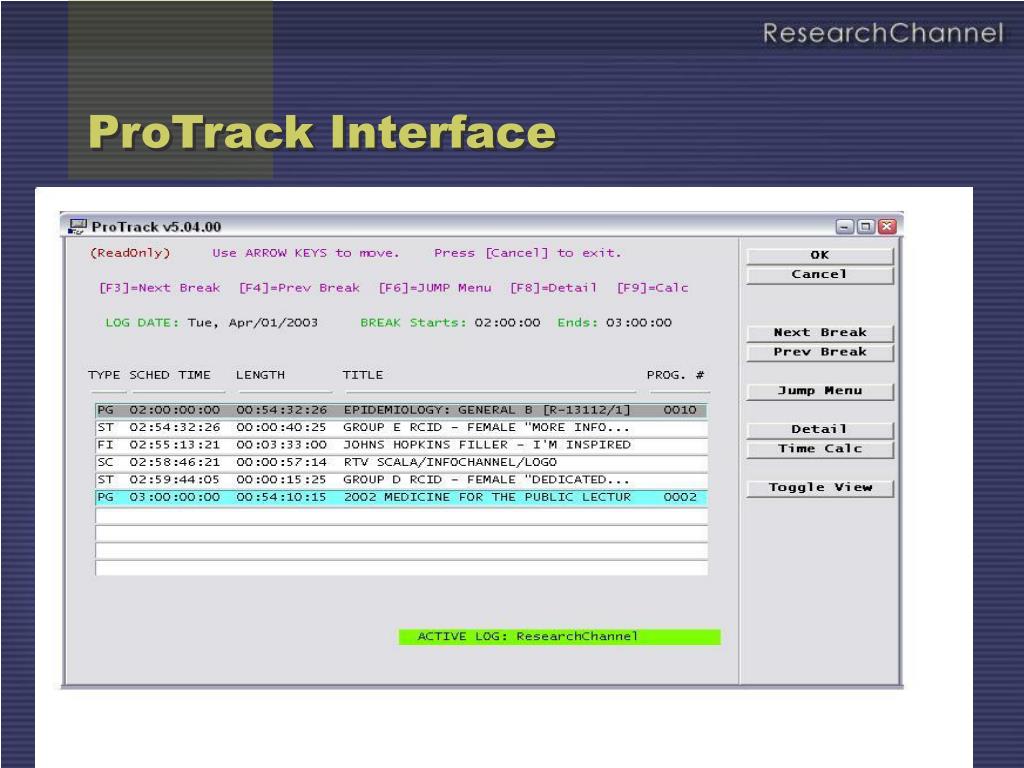Click the log date Tue, Apr/01/2003
The height and width of the screenshot is (768, 1024).
(x=253, y=323)
